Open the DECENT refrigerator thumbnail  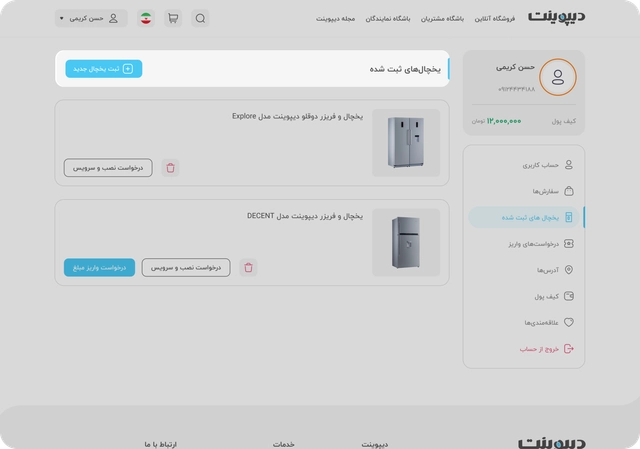406,242
